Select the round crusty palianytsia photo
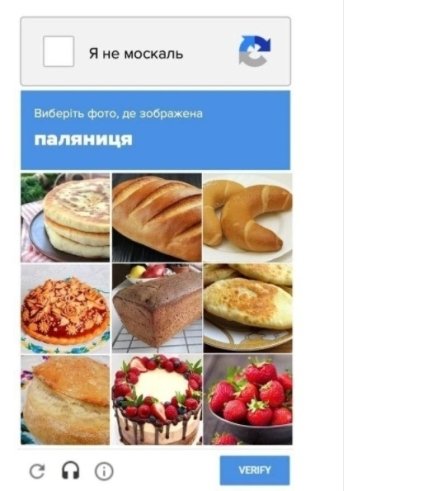This screenshot has height=491, width=428. point(65,400)
